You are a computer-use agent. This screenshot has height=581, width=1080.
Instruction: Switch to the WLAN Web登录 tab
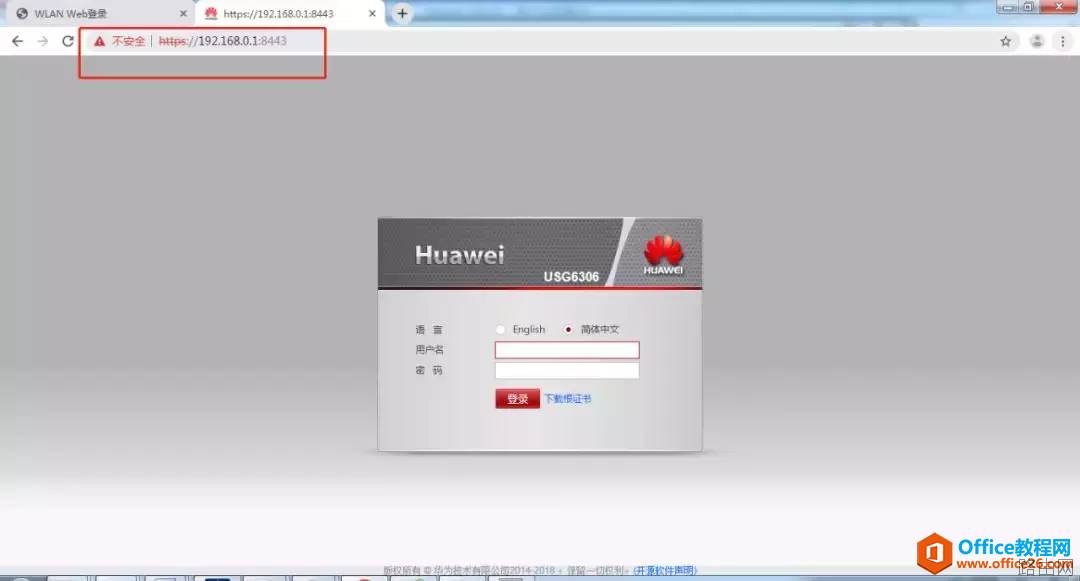(x=100, y=14)
